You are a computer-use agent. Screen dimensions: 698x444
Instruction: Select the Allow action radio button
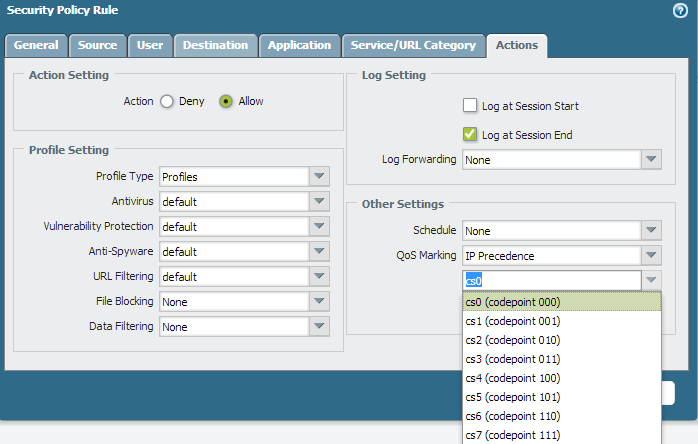click(226, 101)
